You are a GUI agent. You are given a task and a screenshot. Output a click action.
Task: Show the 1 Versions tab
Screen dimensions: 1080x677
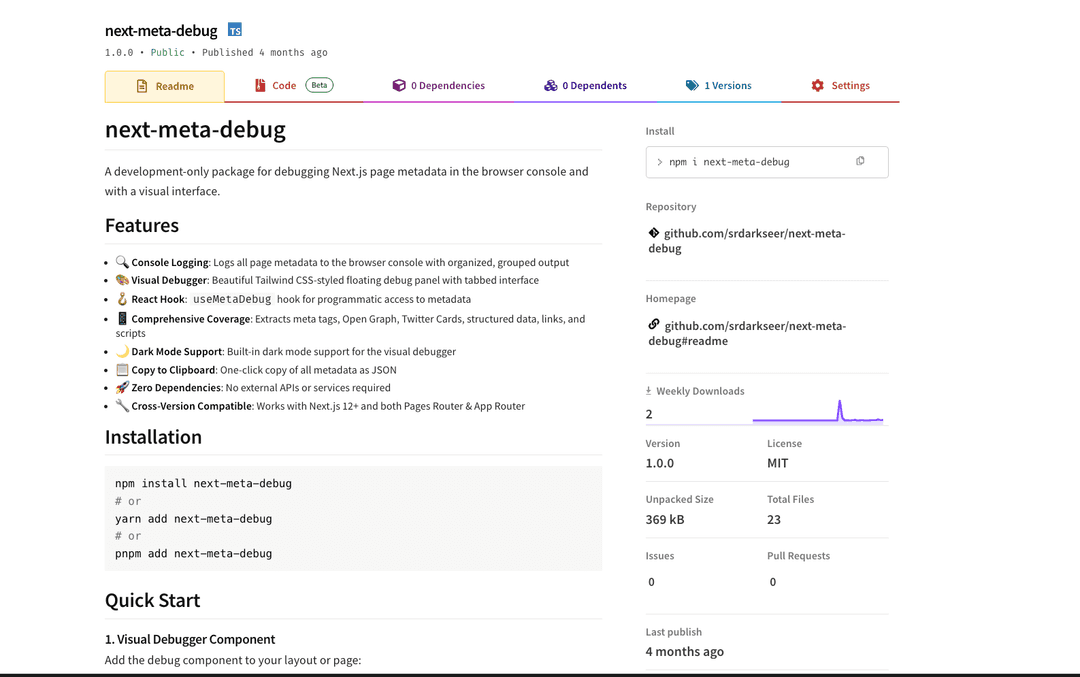[x=727, y=86]
